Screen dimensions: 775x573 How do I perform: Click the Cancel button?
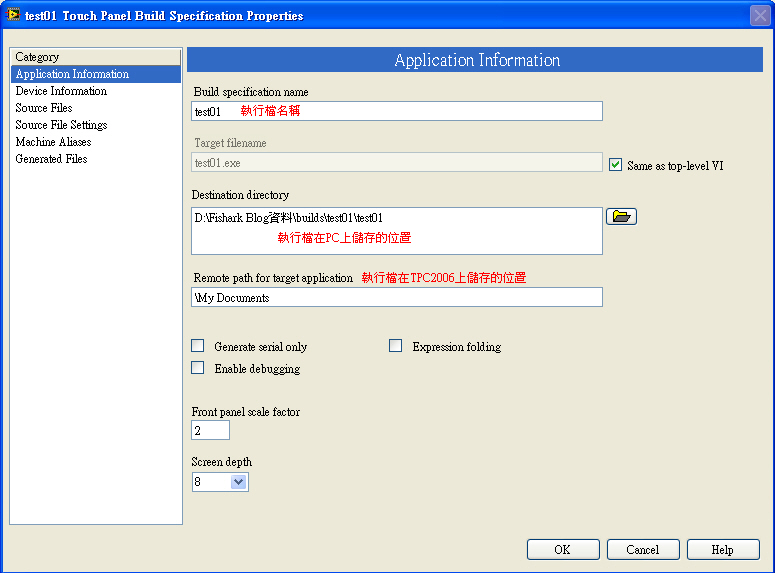click(643, 550)
